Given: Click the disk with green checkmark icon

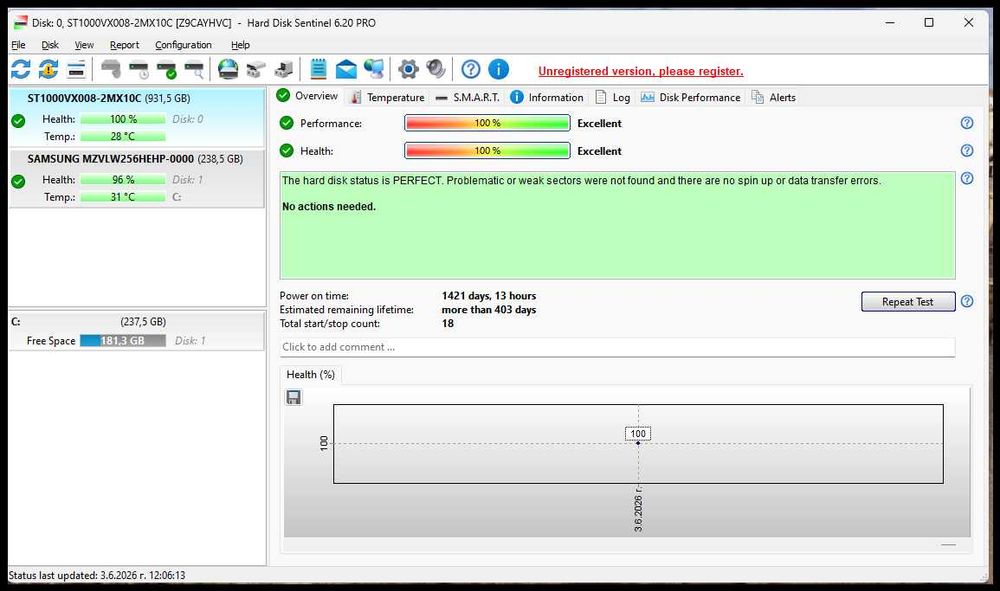Looking at the screenshot, I should coord(166,69).
